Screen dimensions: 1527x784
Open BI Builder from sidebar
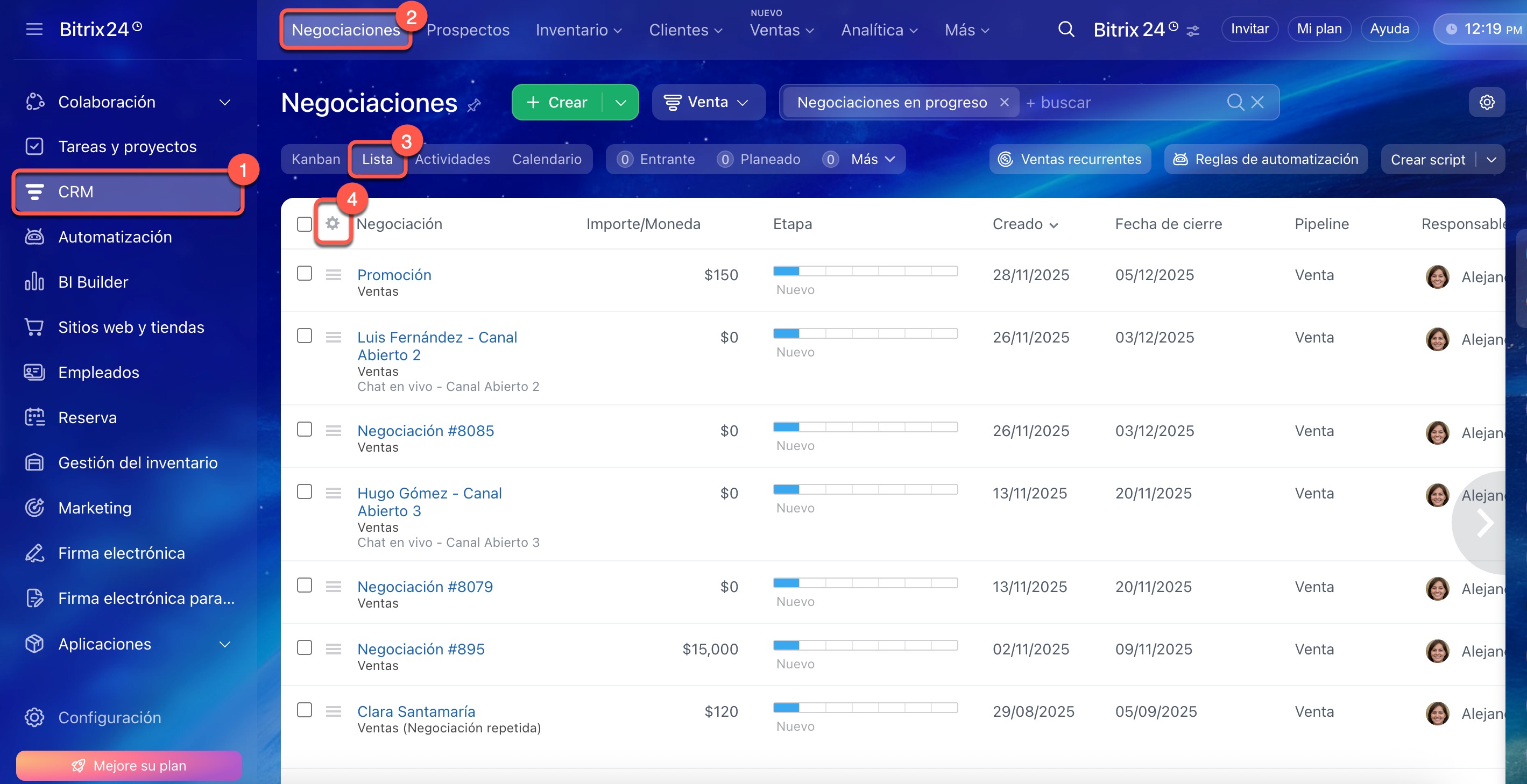(x=93, y=282)
